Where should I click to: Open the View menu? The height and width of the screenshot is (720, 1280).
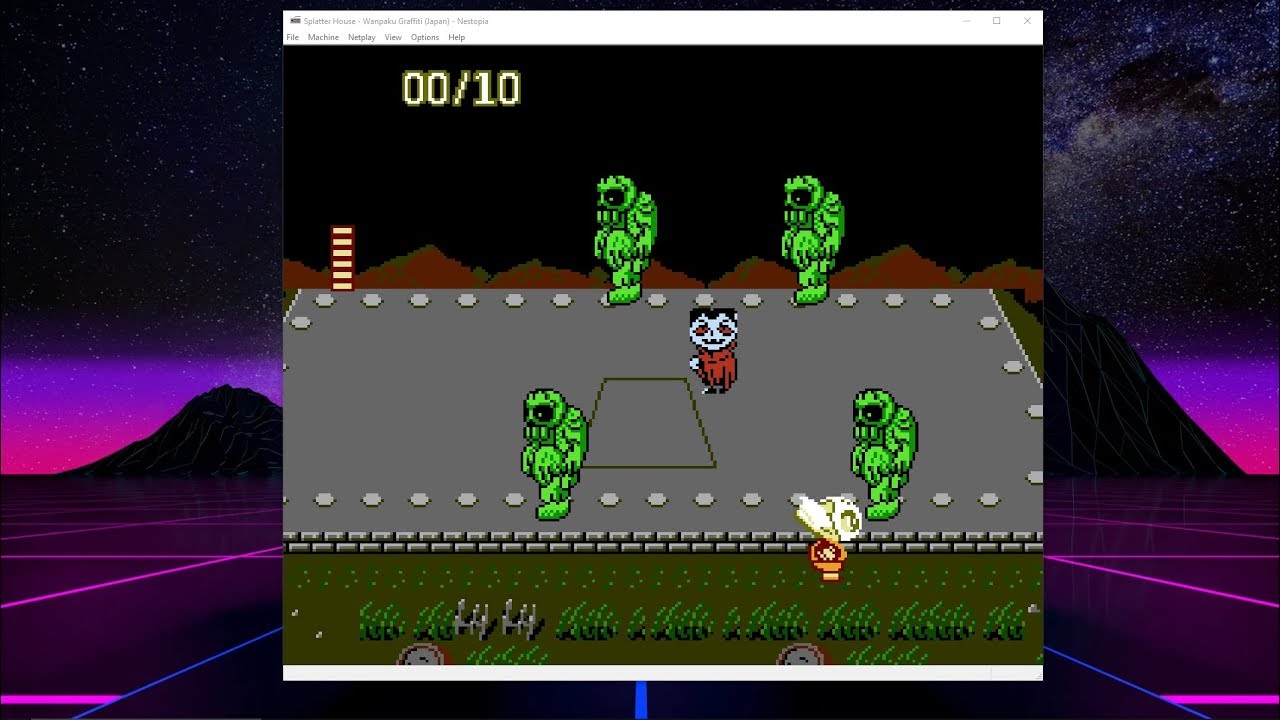[x=393, y=37]
